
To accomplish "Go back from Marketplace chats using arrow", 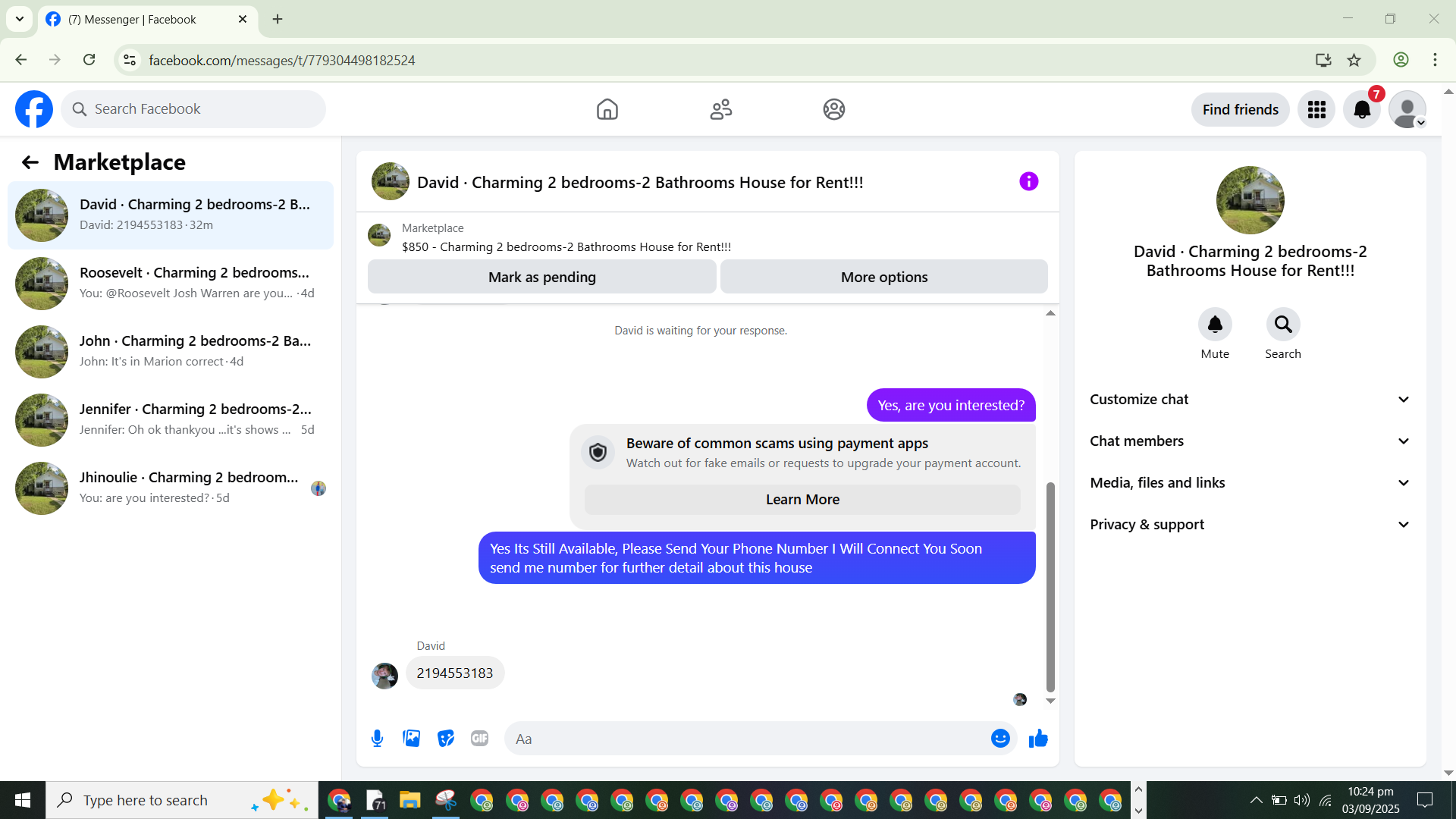I will (x=30, y=162).
